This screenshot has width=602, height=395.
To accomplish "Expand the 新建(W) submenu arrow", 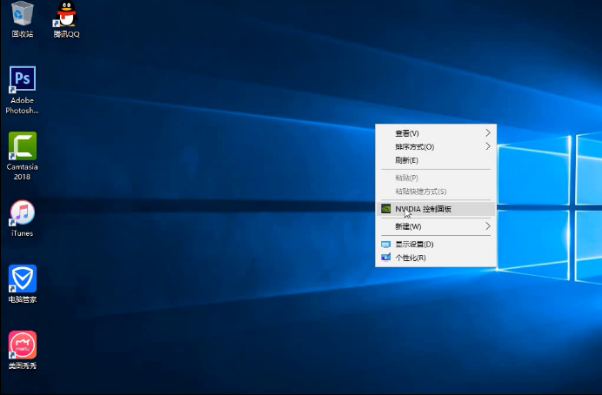I will point(488,226).
